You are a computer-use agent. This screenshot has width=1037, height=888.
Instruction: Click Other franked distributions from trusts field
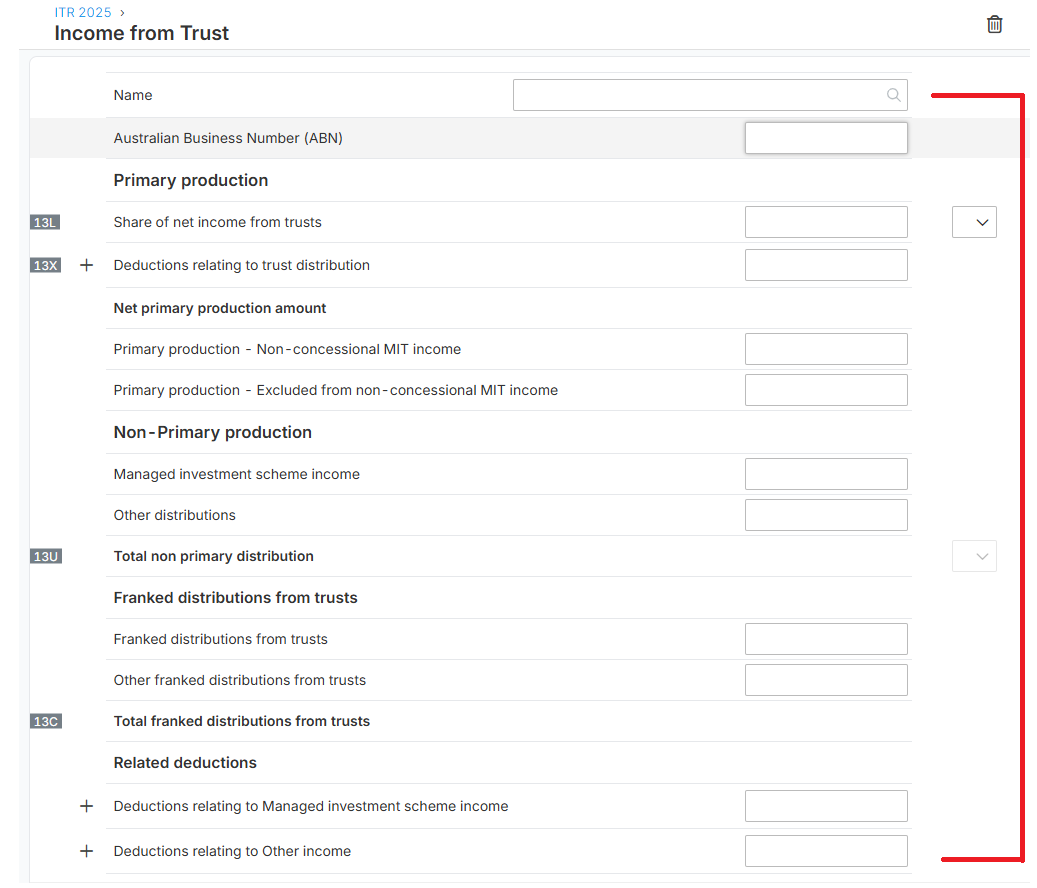point(826,680)
